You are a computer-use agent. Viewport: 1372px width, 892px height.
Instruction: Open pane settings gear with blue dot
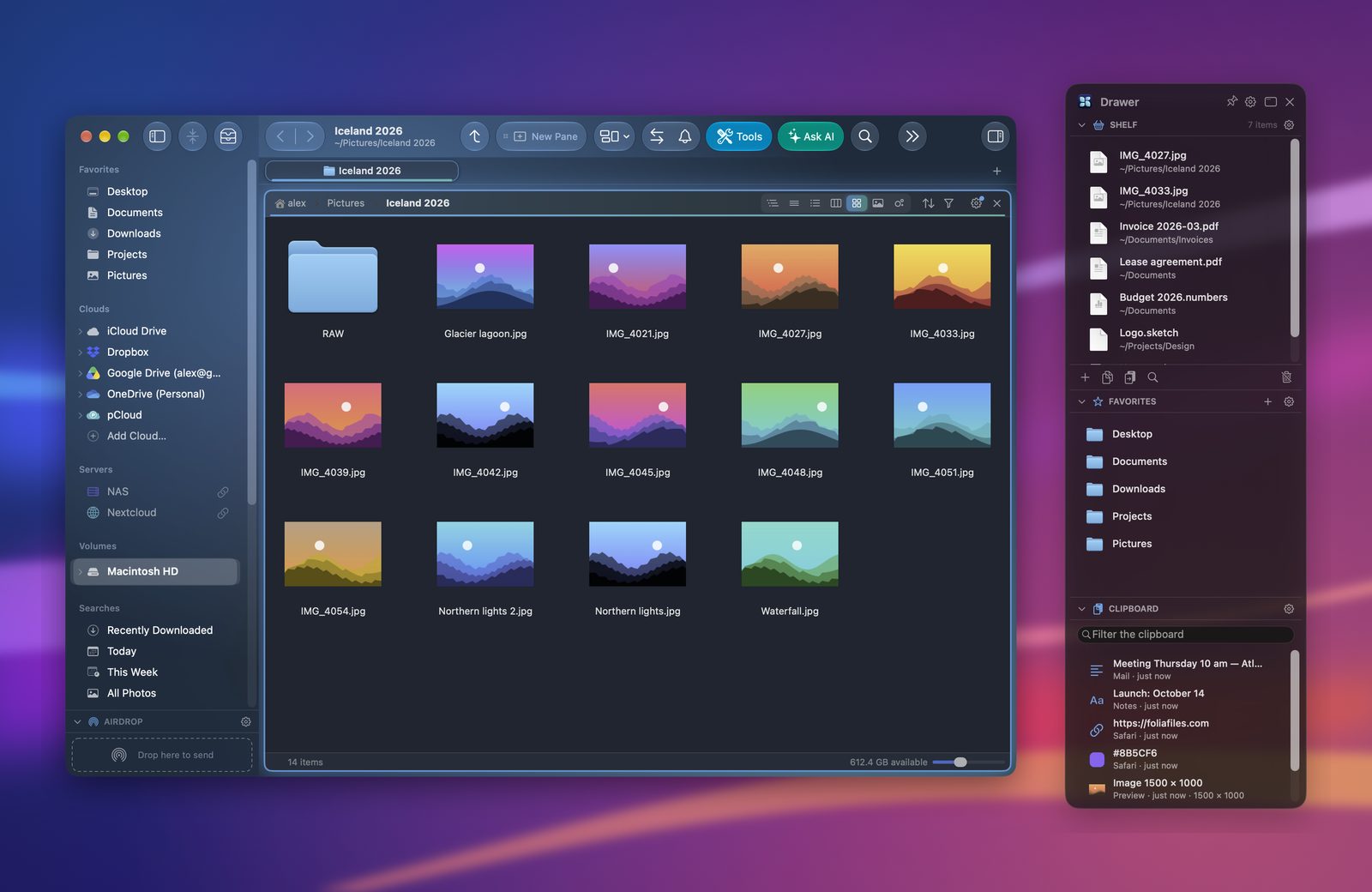[976, 203]
